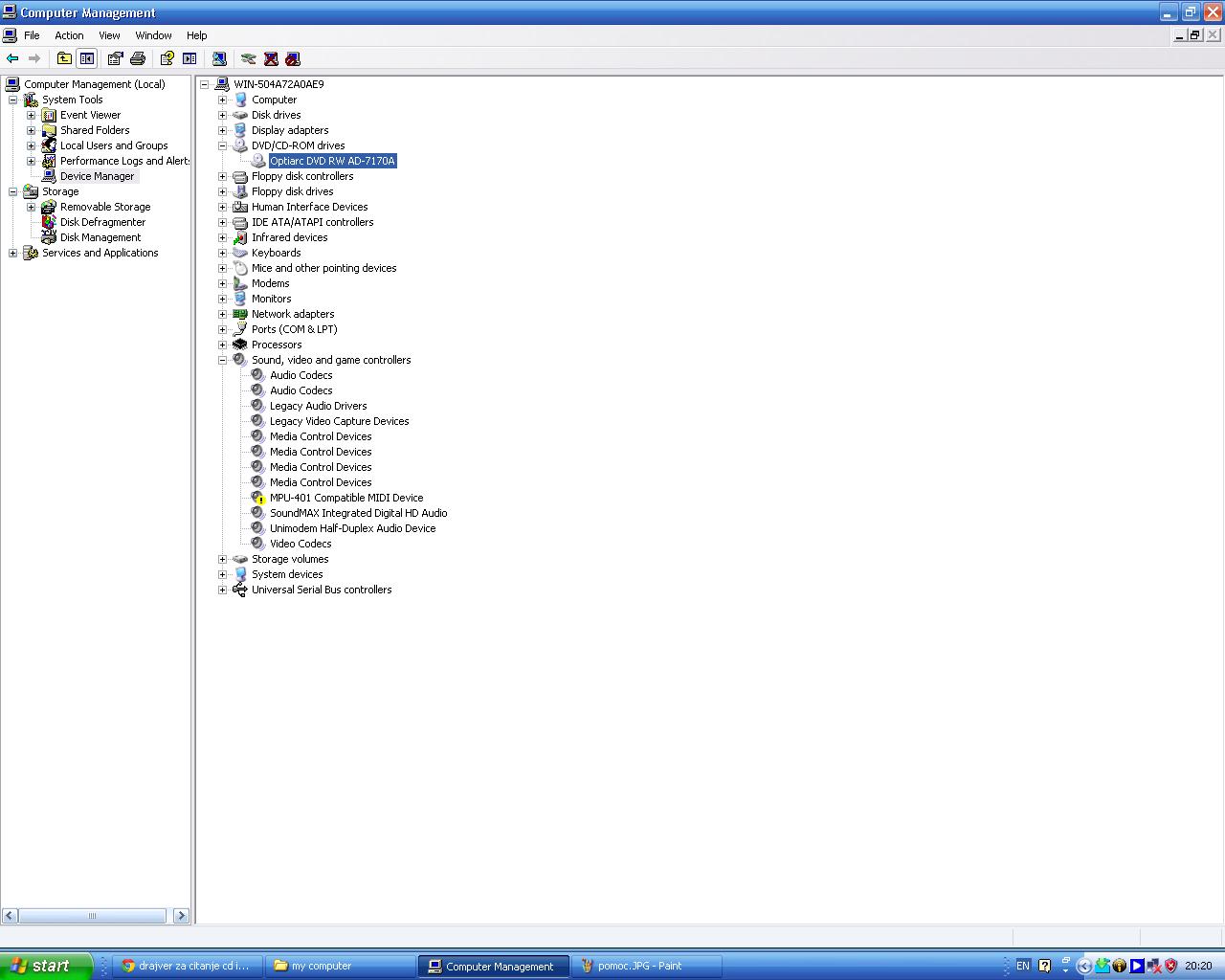This screenshot has width=1225, height=980.
Task: Expand the Universal Serial Bus controllers node
Action: tap(223, 590)
